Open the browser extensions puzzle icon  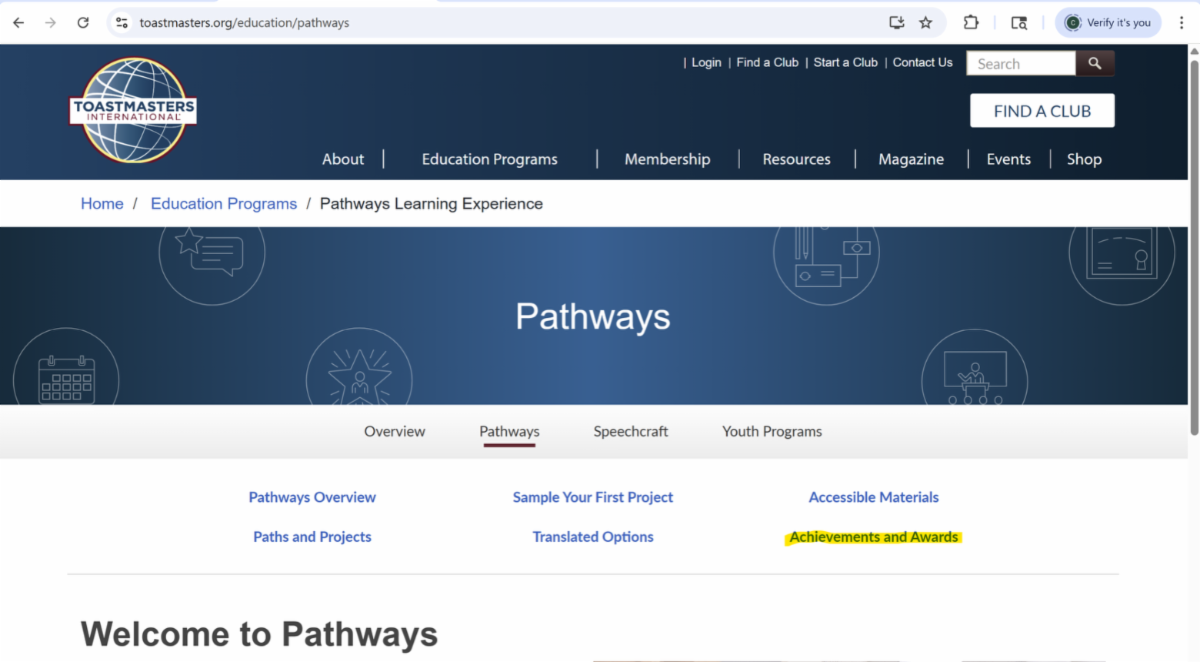pyautogui.click(x=970, y=23)
